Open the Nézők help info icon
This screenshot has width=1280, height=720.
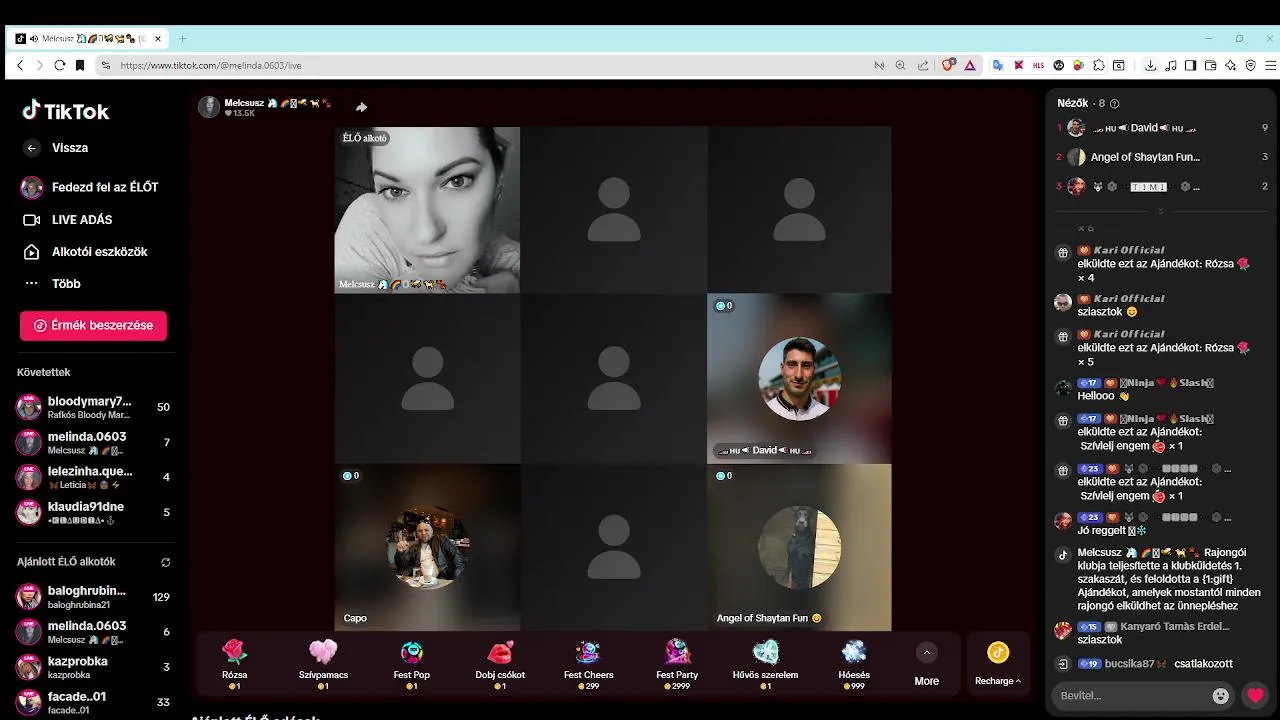(1115, 103)
